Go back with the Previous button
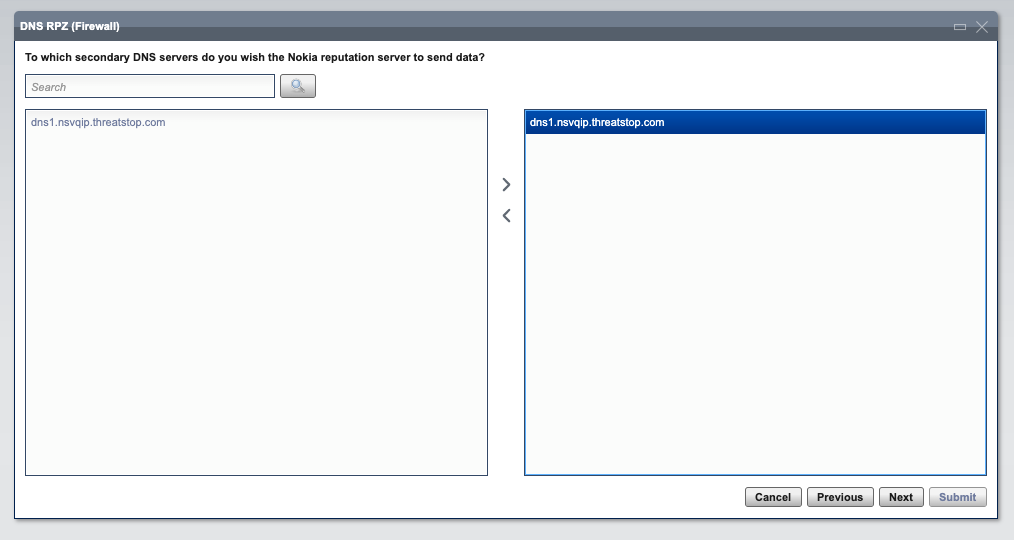 [x=839, y=497]
